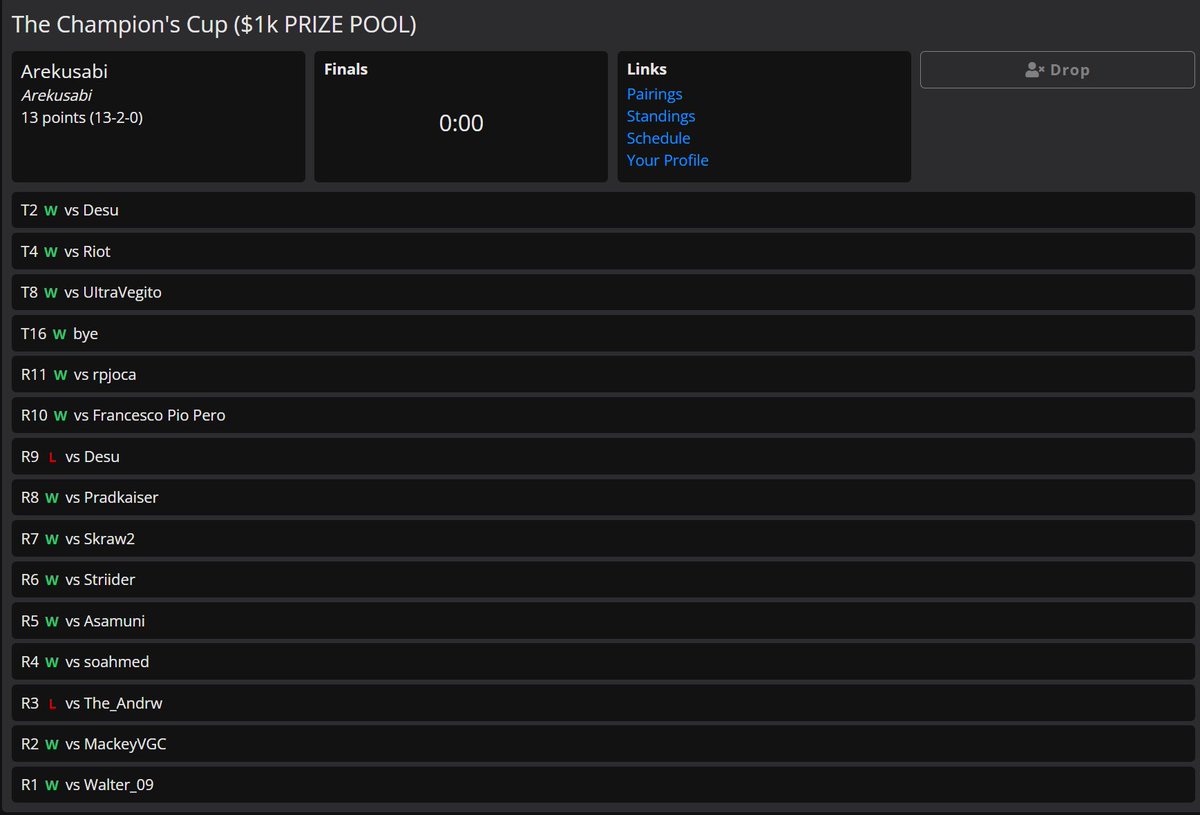The height and width of the screenshot is (815, 1200).
Task: Open the R5 match vs Asamuni
Action: 603,620
